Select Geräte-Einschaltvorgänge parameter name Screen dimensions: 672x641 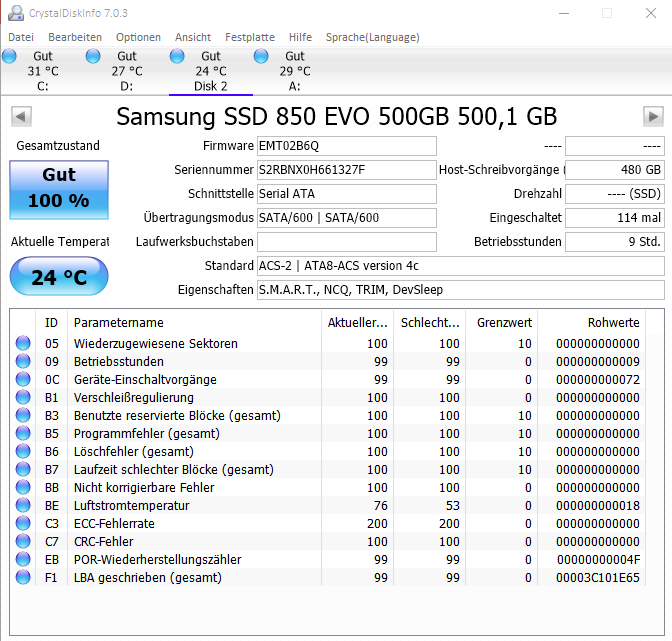click(x=145, y=380)
